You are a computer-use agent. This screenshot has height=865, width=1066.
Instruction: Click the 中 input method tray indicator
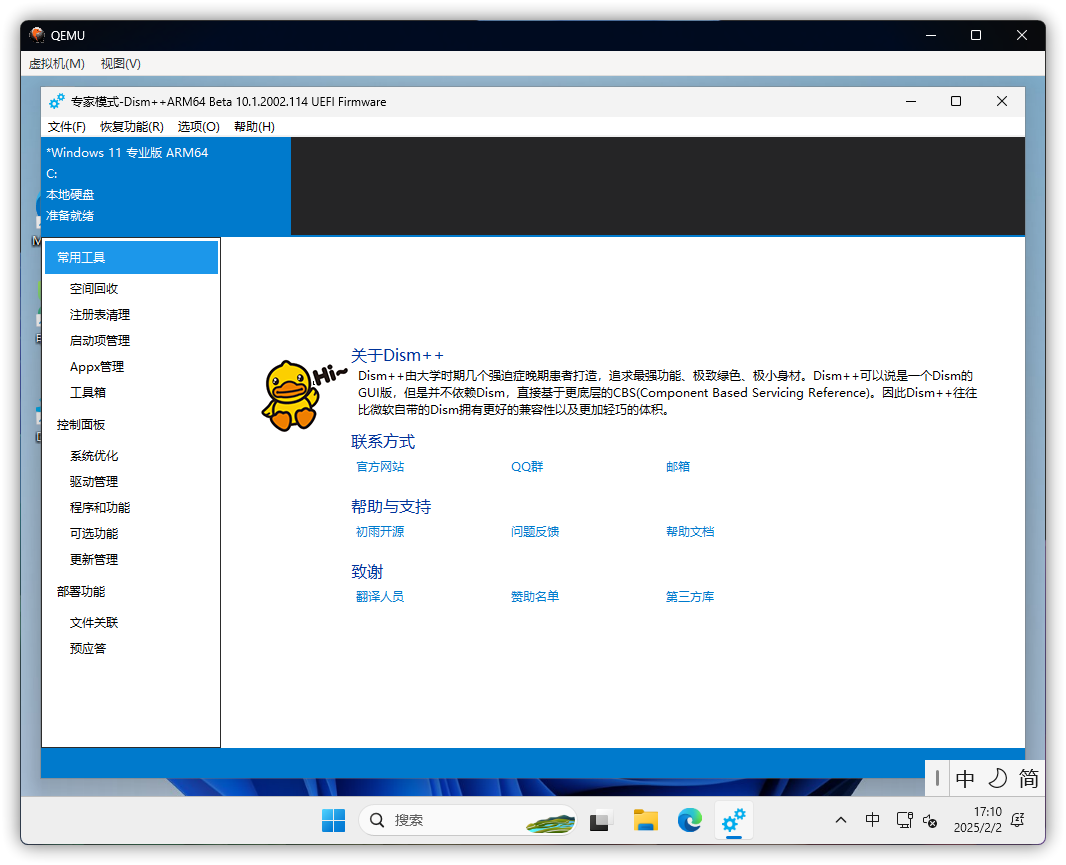[x=872, y=820]
